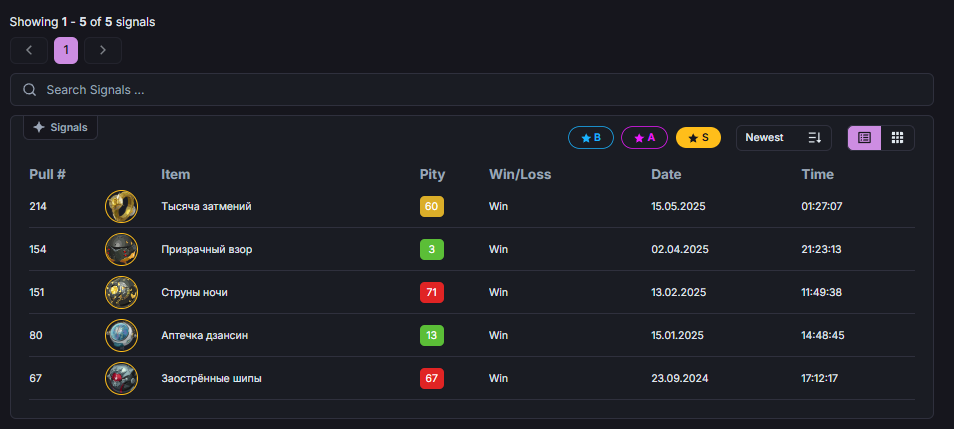Click Заострённые шипы item icon
This screenshot has width=954, height=429.
coord(122,378)
